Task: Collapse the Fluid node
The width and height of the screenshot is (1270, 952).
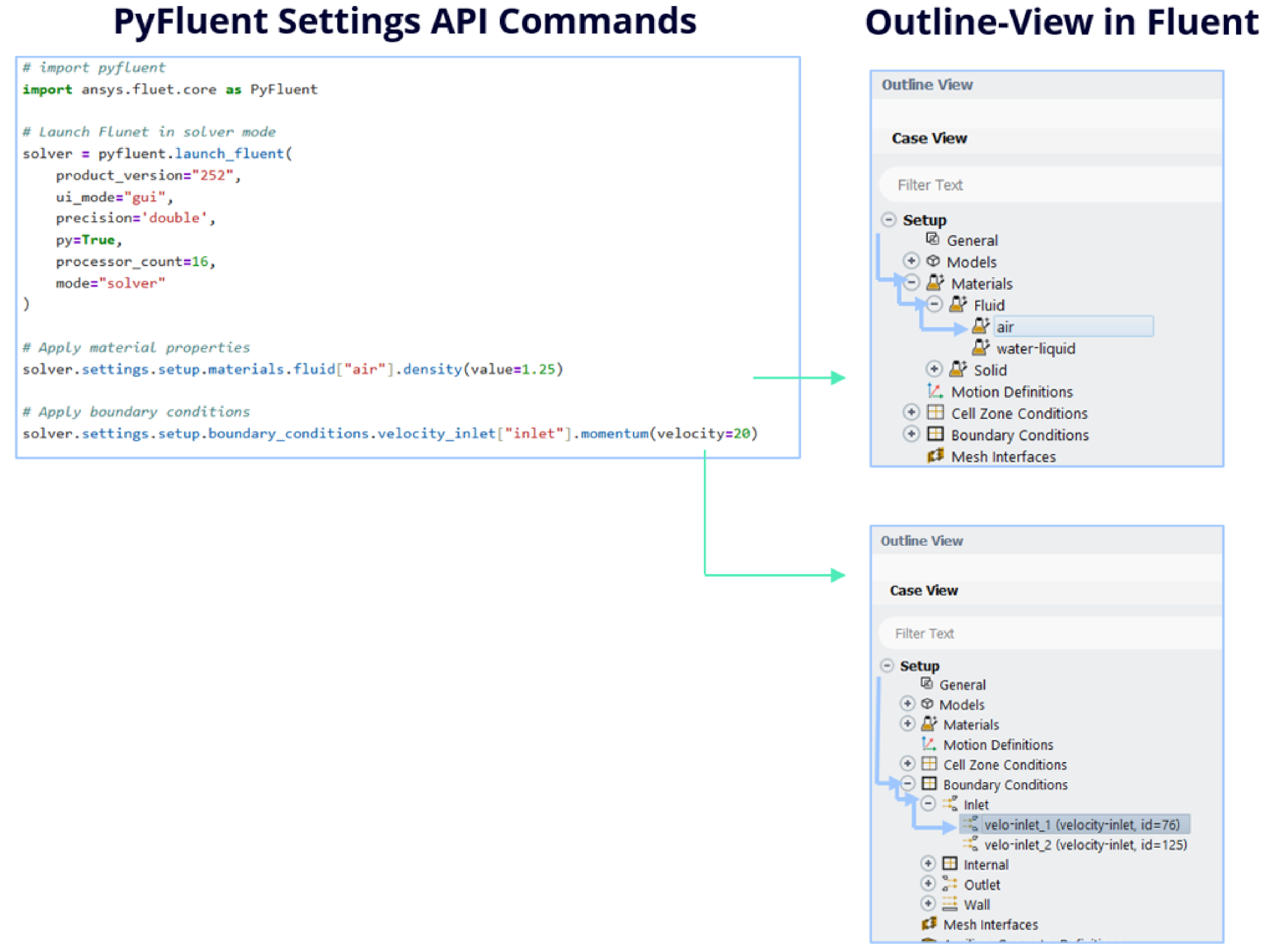Action: point(934,304)
